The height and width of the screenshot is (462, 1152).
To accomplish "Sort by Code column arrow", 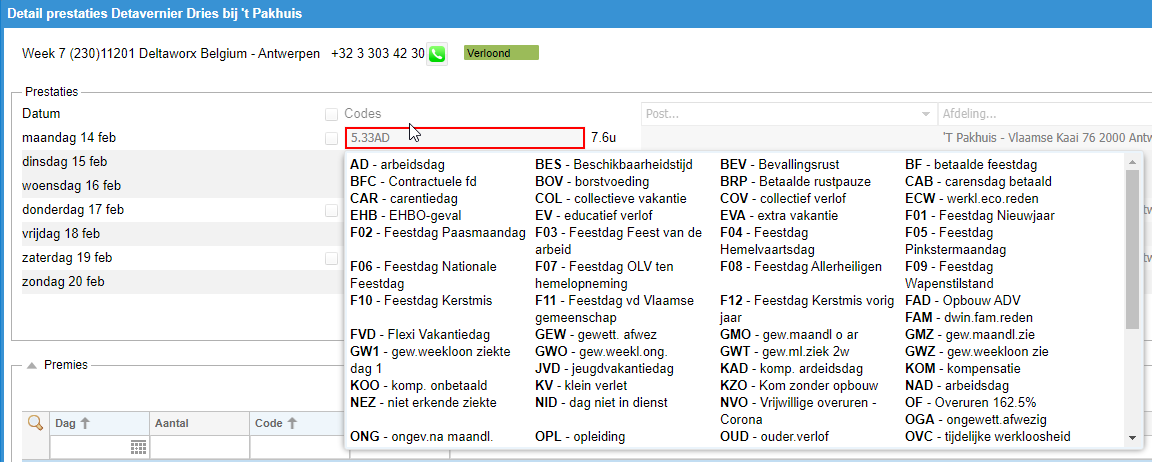I will (x=292, y=423).
